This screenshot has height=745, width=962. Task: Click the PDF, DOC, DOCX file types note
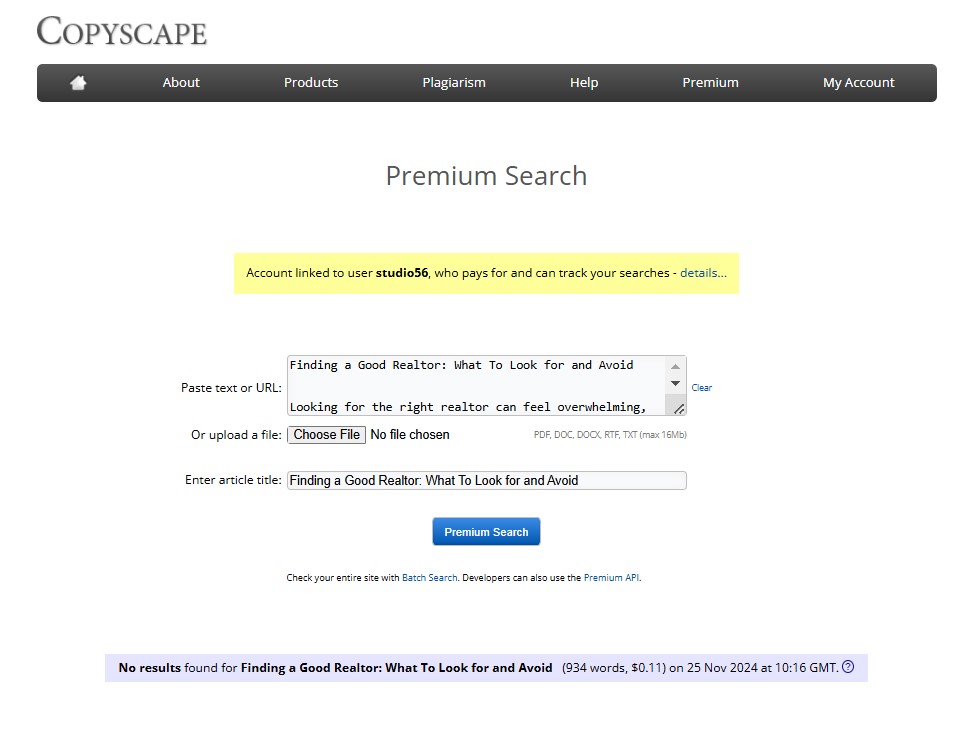pyautogui.click(x=610, y=434)
